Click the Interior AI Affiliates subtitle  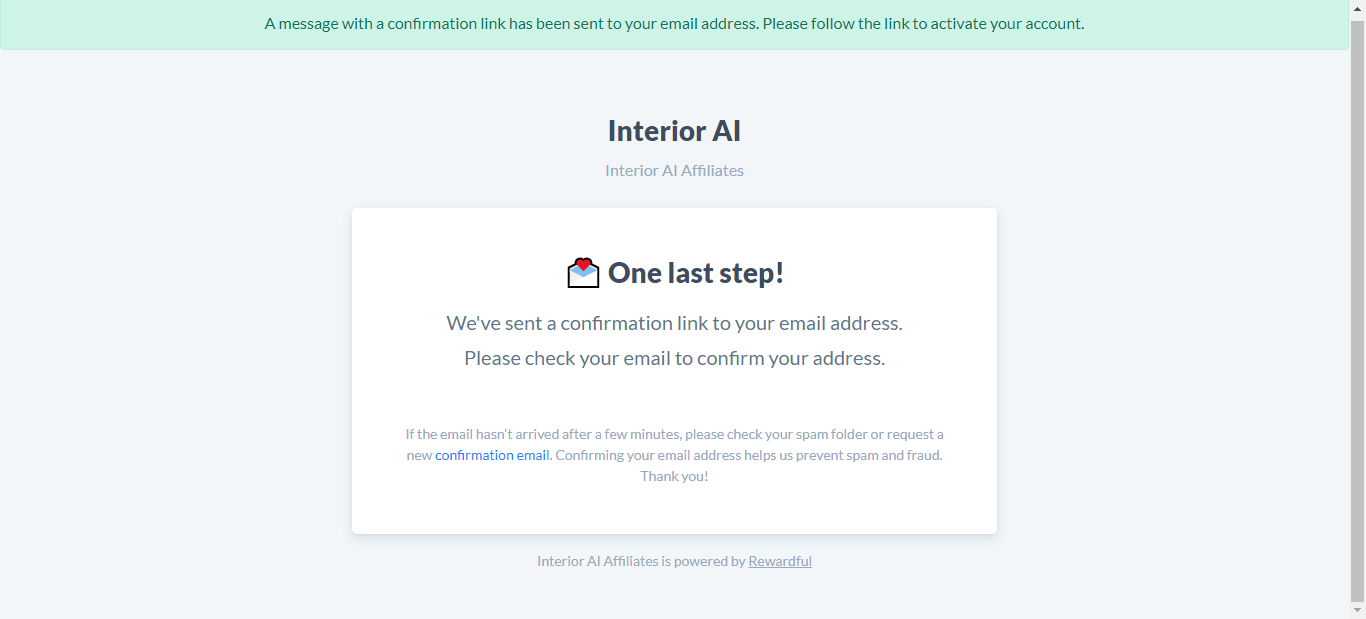[674, 170]
